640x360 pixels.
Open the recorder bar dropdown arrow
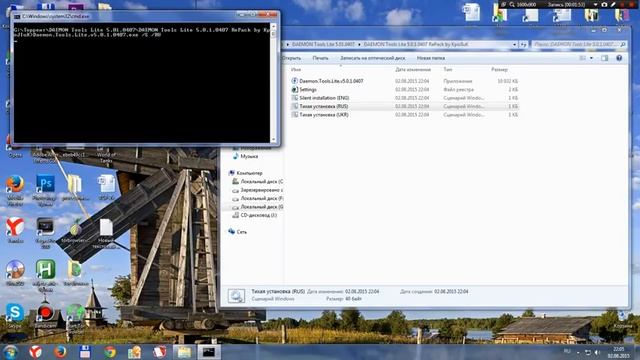(x=595, y=4)
